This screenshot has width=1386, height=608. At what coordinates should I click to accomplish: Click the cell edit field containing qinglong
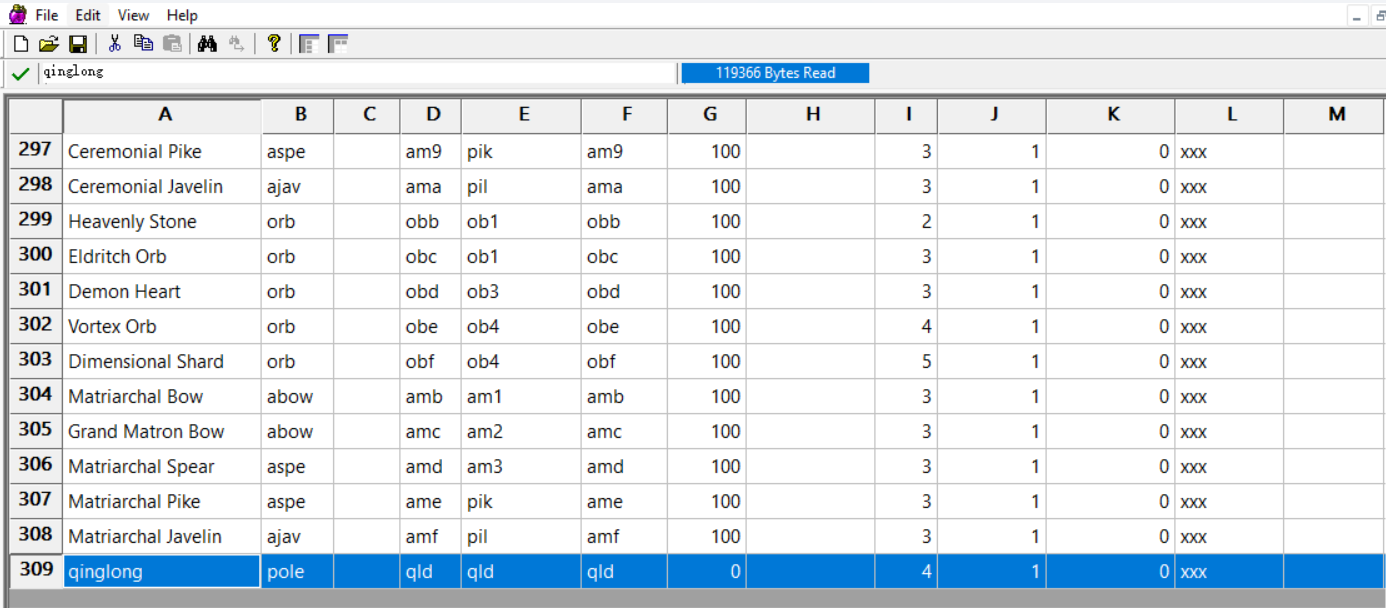pos(358,72)
